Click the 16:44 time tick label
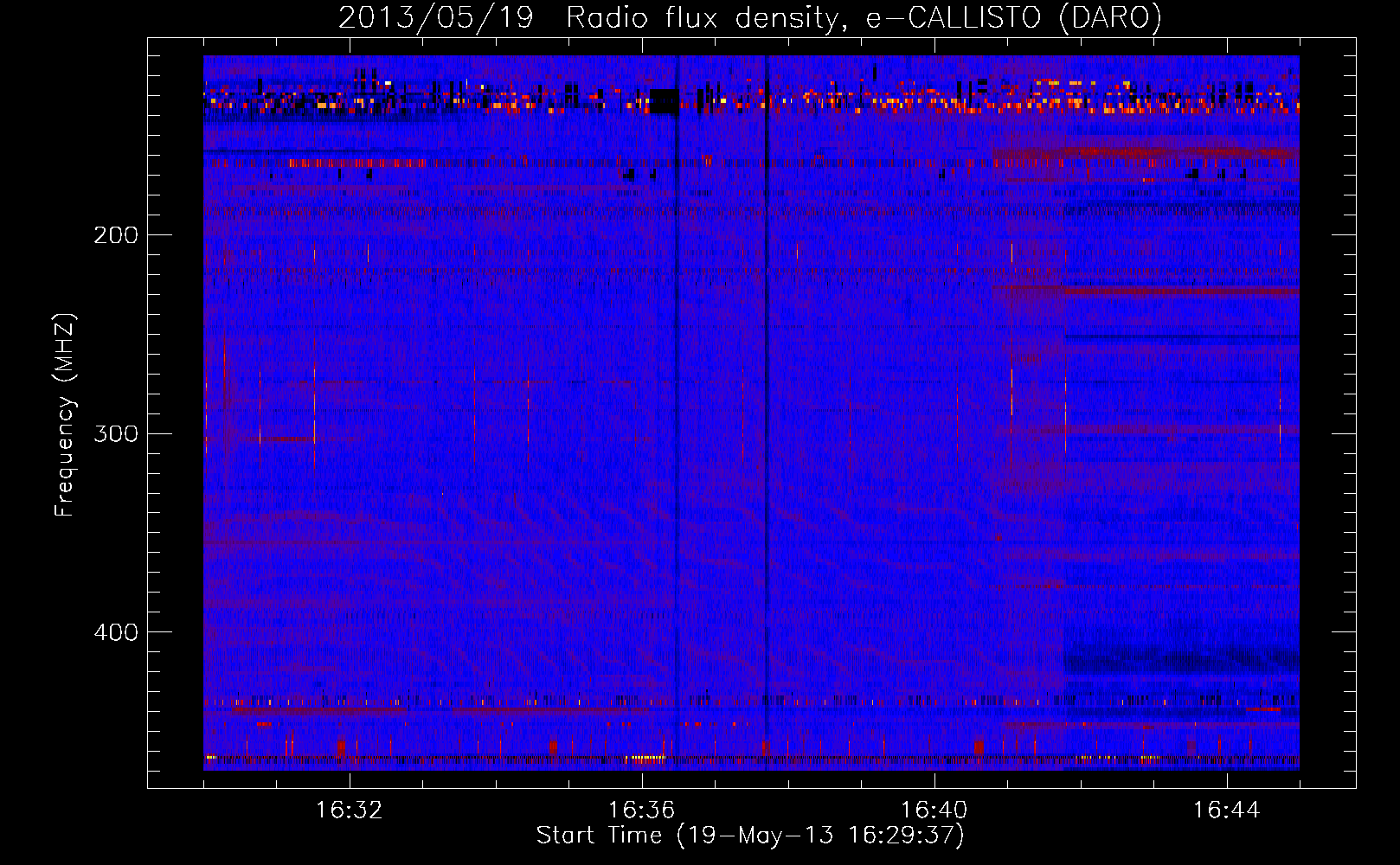Image resolution: width=1400 pixels, height=865 pixels. [x=1226, y=811]
